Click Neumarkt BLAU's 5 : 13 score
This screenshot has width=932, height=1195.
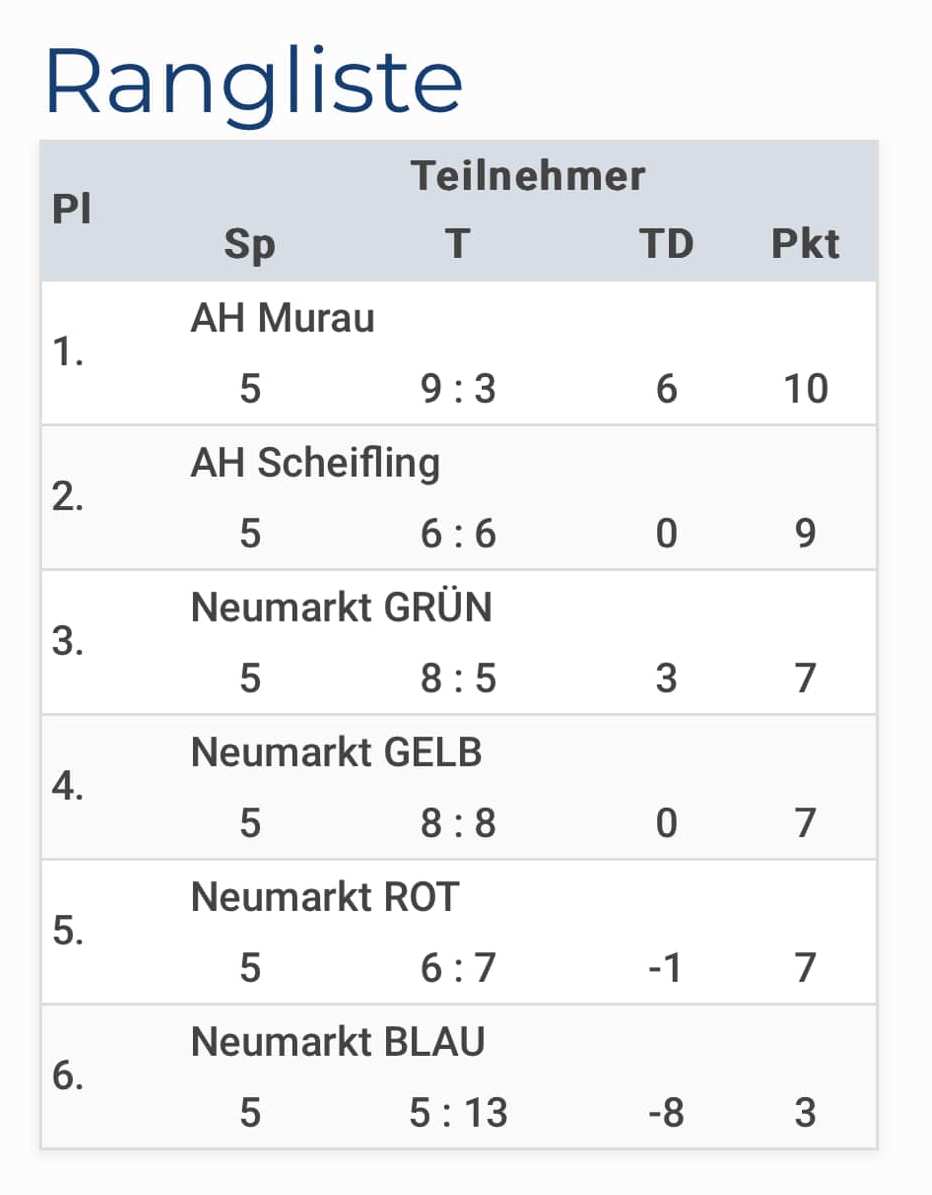[458, 1113]
